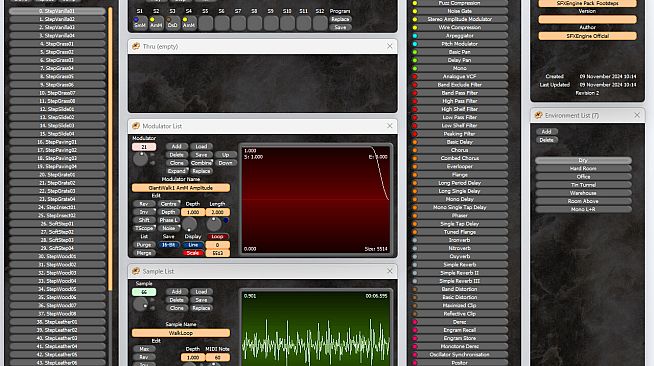Image resolution: width=654 pixels, height=366 pixels.
Task: Select the S3 DsD module slot
Action: [172, 23]
